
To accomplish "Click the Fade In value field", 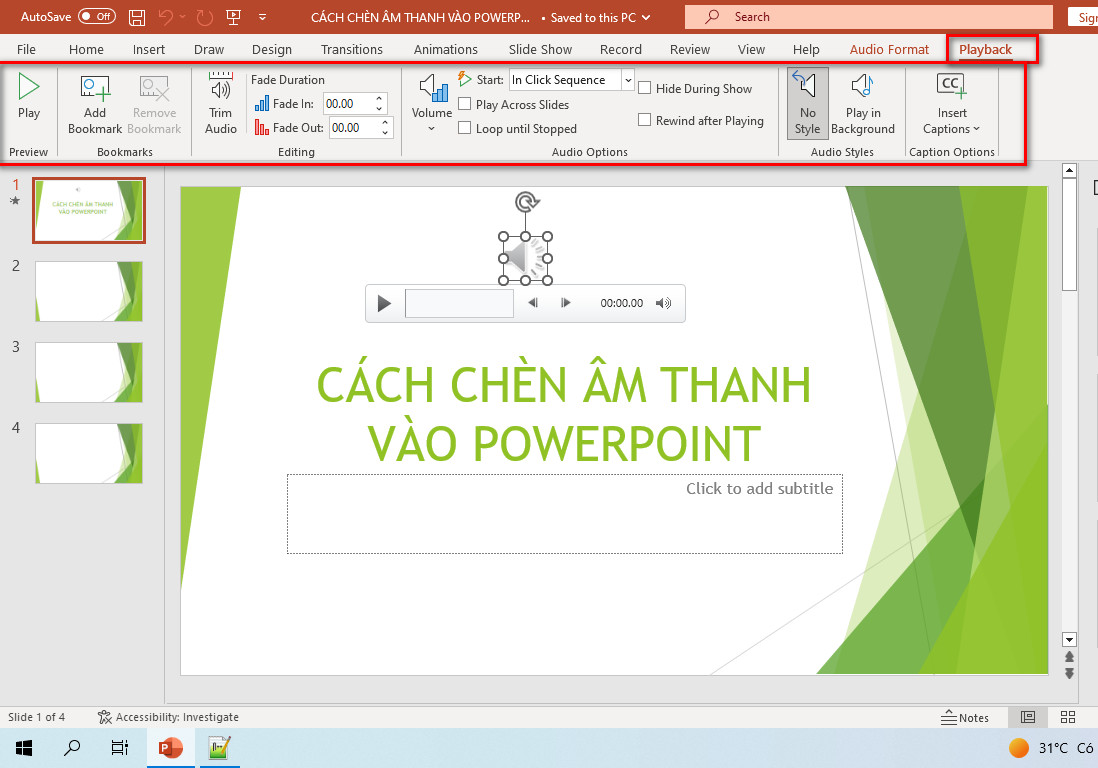I will coord(347,104).
